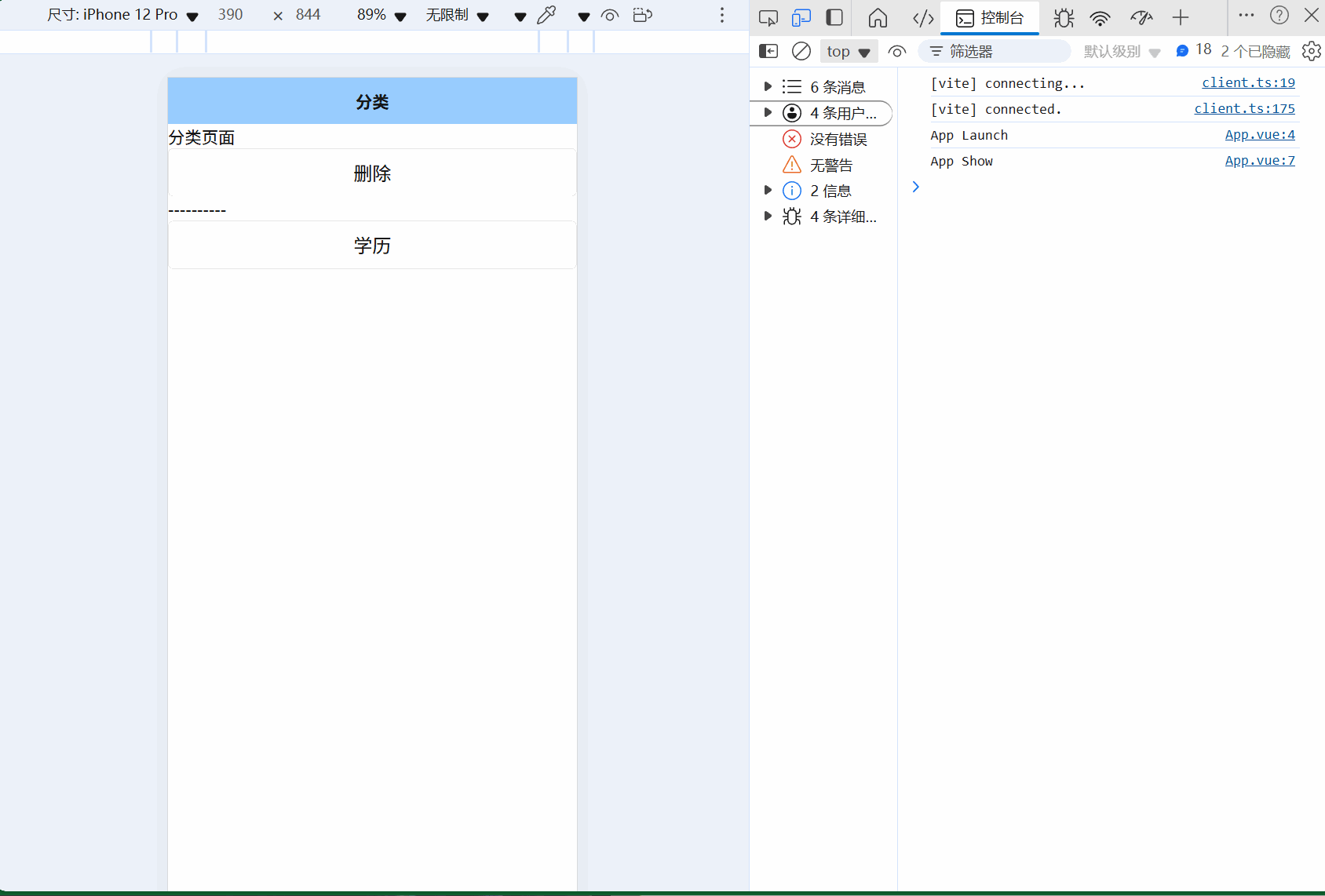
Task: Open the issues bug icon
Action: tap(1063, 17)
